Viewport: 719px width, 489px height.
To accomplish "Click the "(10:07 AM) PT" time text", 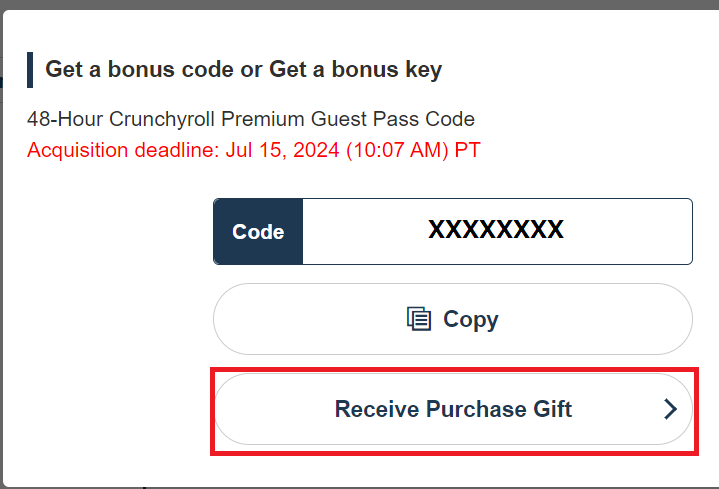I will pyautogui.click(x=413, y=150).
